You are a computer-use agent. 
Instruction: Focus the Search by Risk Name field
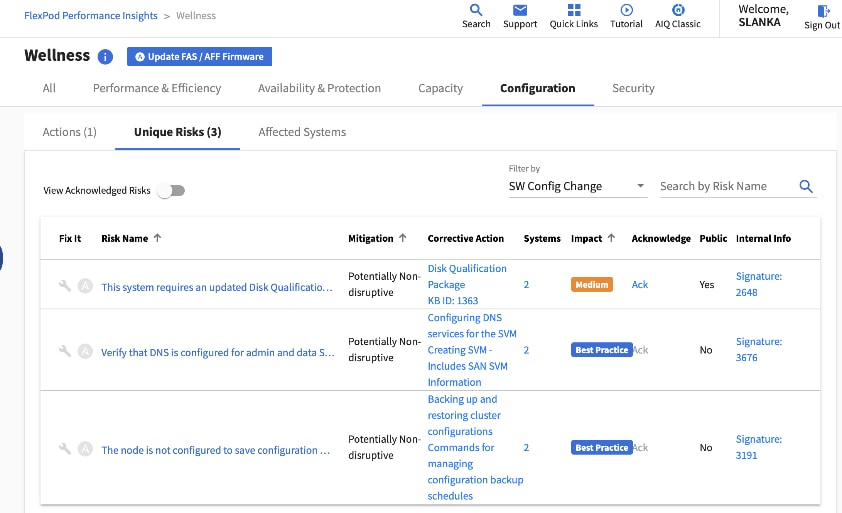[728, 186]
